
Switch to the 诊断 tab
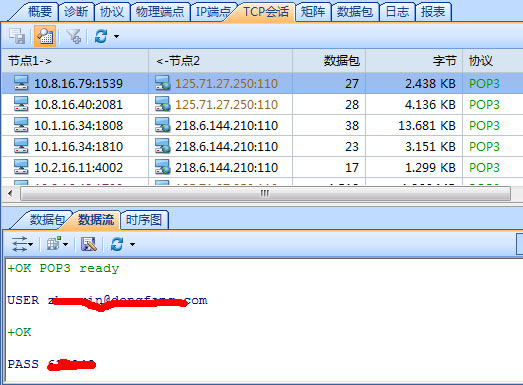point(76,12)
